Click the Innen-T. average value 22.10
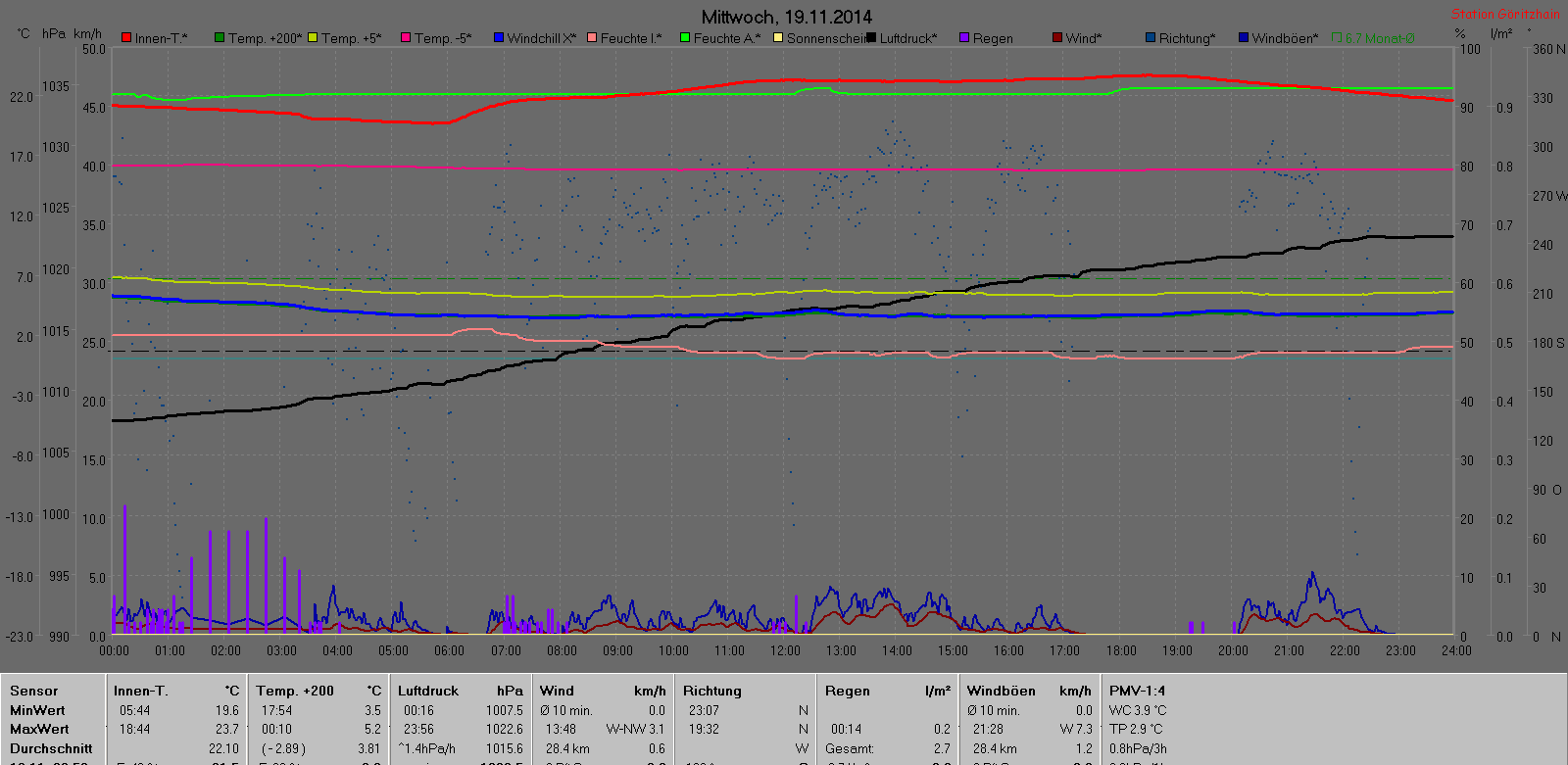 click(223, 748)
